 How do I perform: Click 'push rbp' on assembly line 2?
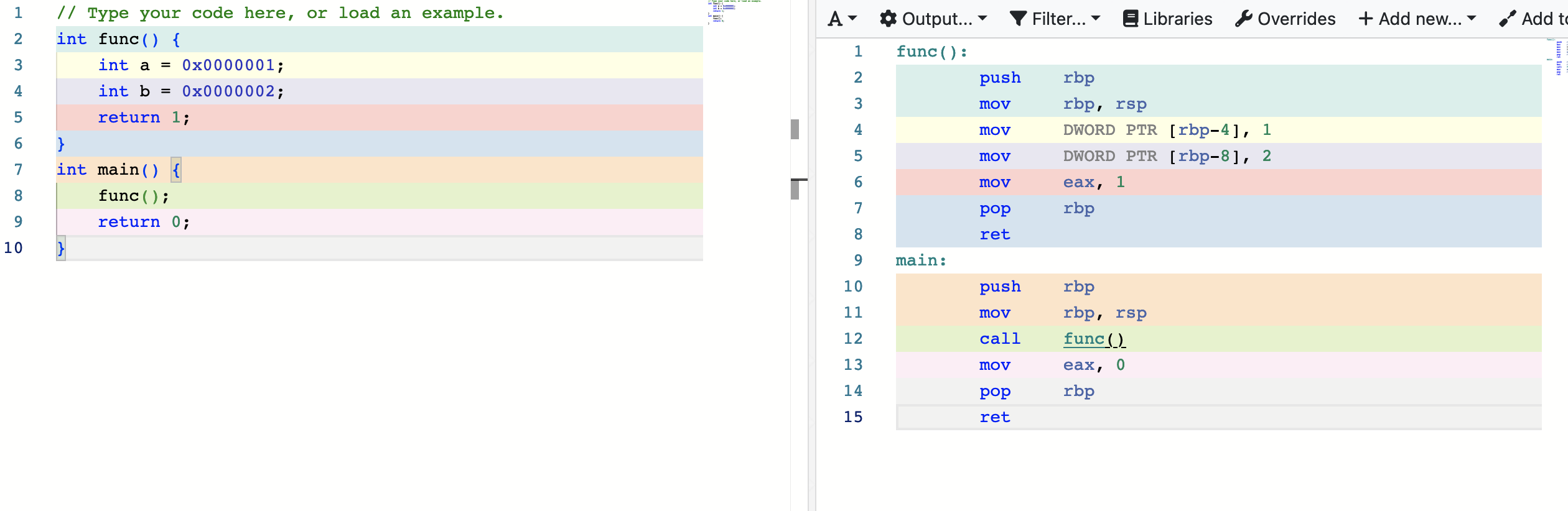(1218, 78)
